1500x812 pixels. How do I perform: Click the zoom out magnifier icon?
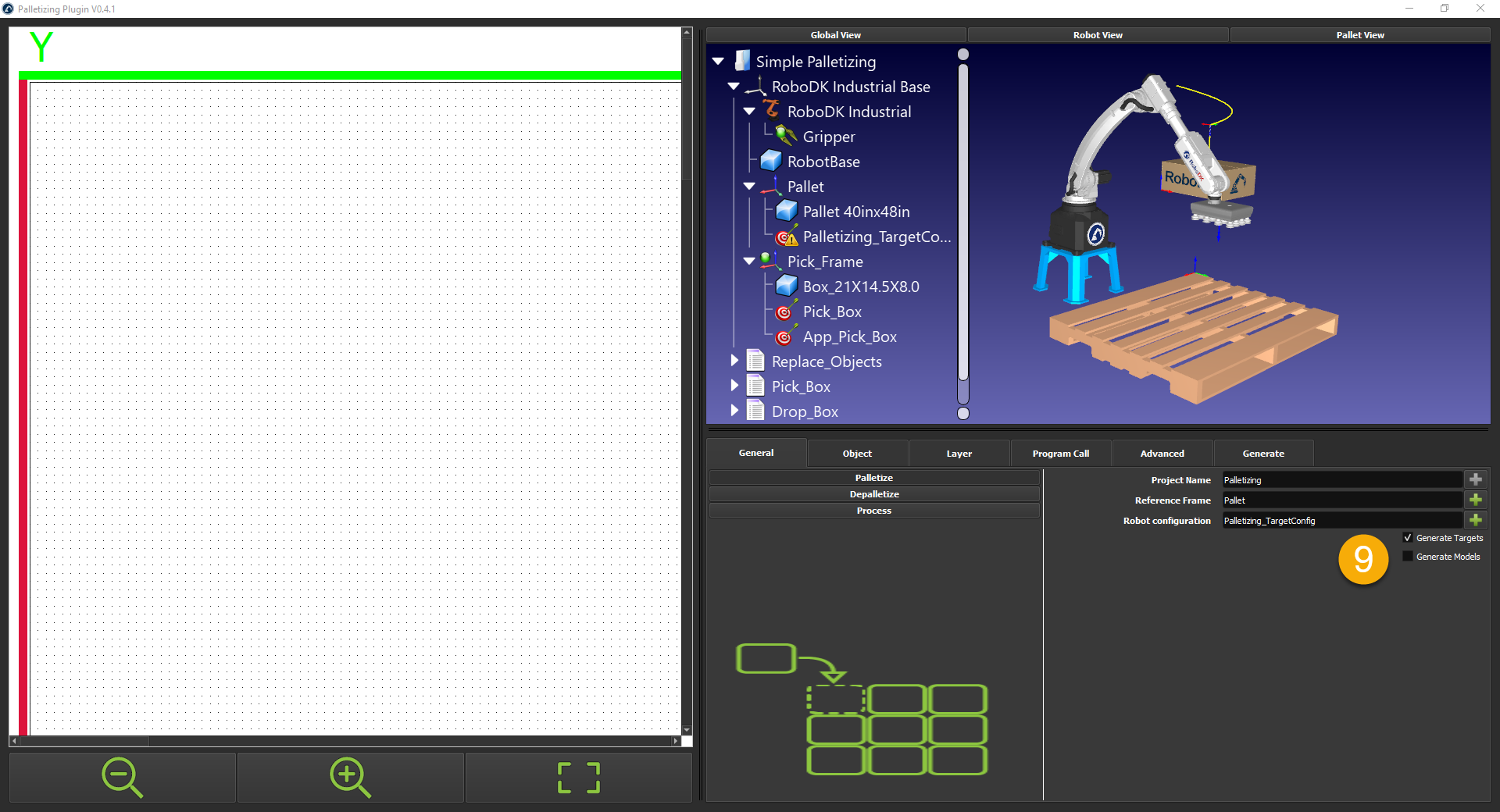pyautogui.click(x=122, y=778)
